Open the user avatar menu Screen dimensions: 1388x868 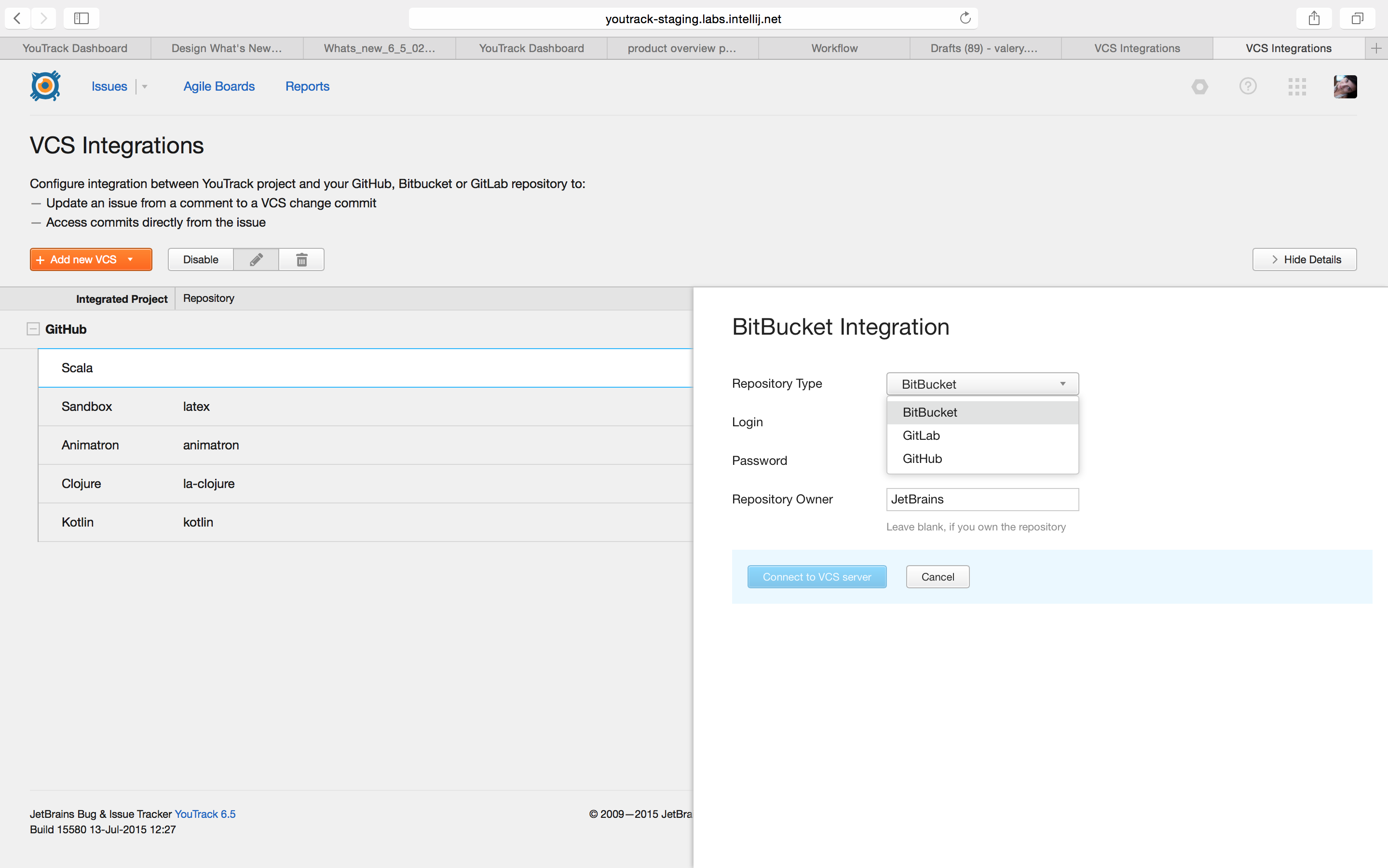[1345, 87]
